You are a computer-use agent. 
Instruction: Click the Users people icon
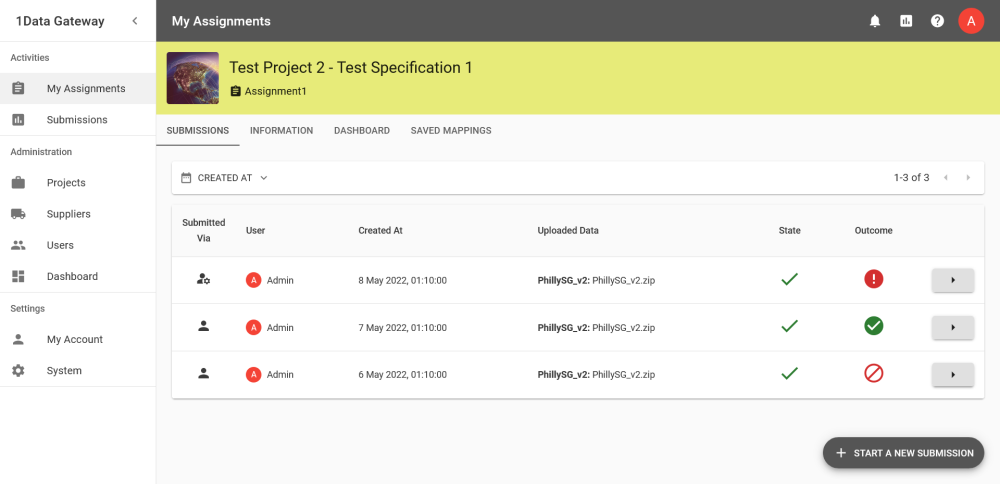18,246
